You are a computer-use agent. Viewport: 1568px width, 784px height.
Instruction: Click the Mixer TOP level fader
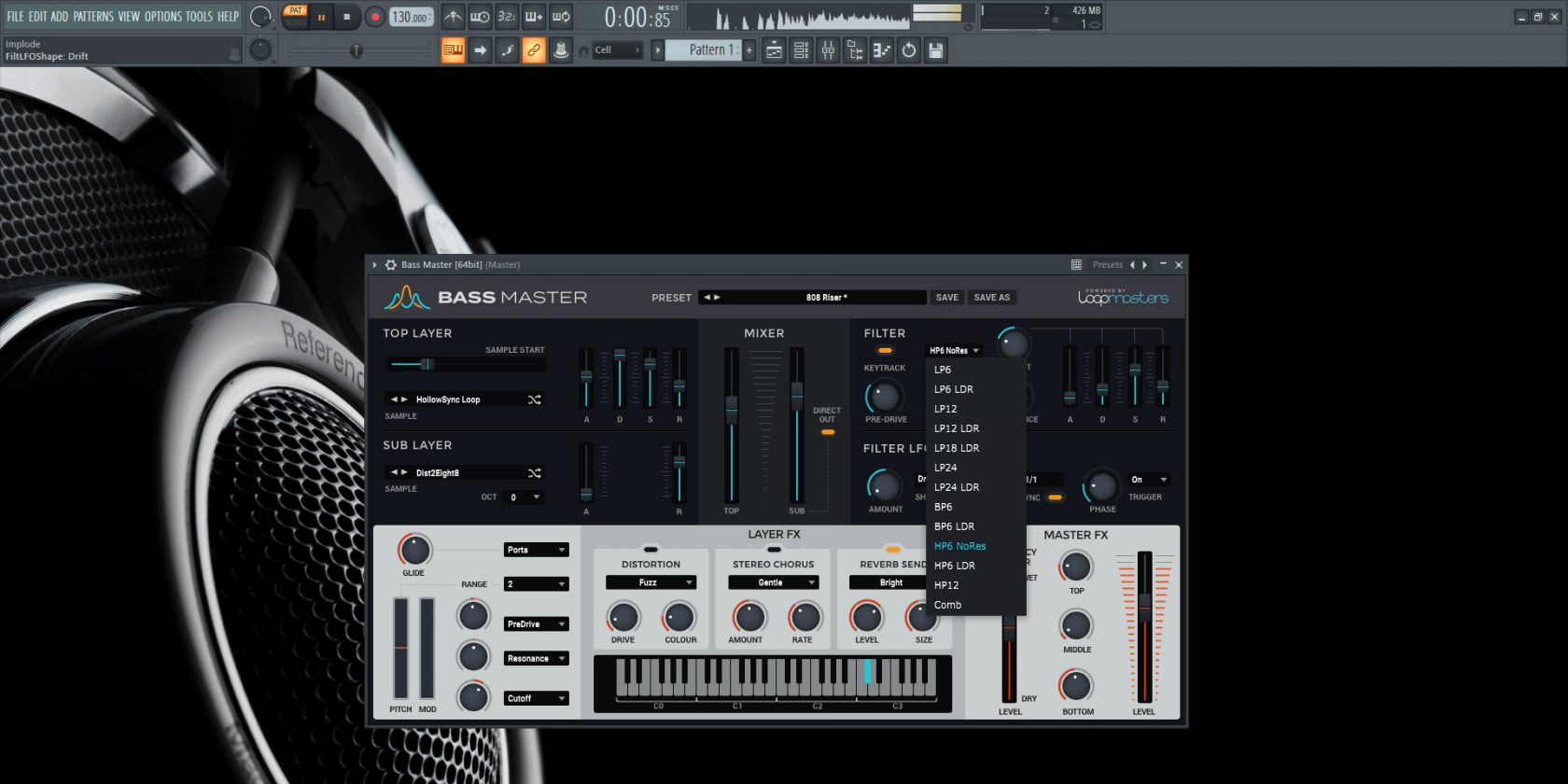pyautogui.click(x=732, y=425)
